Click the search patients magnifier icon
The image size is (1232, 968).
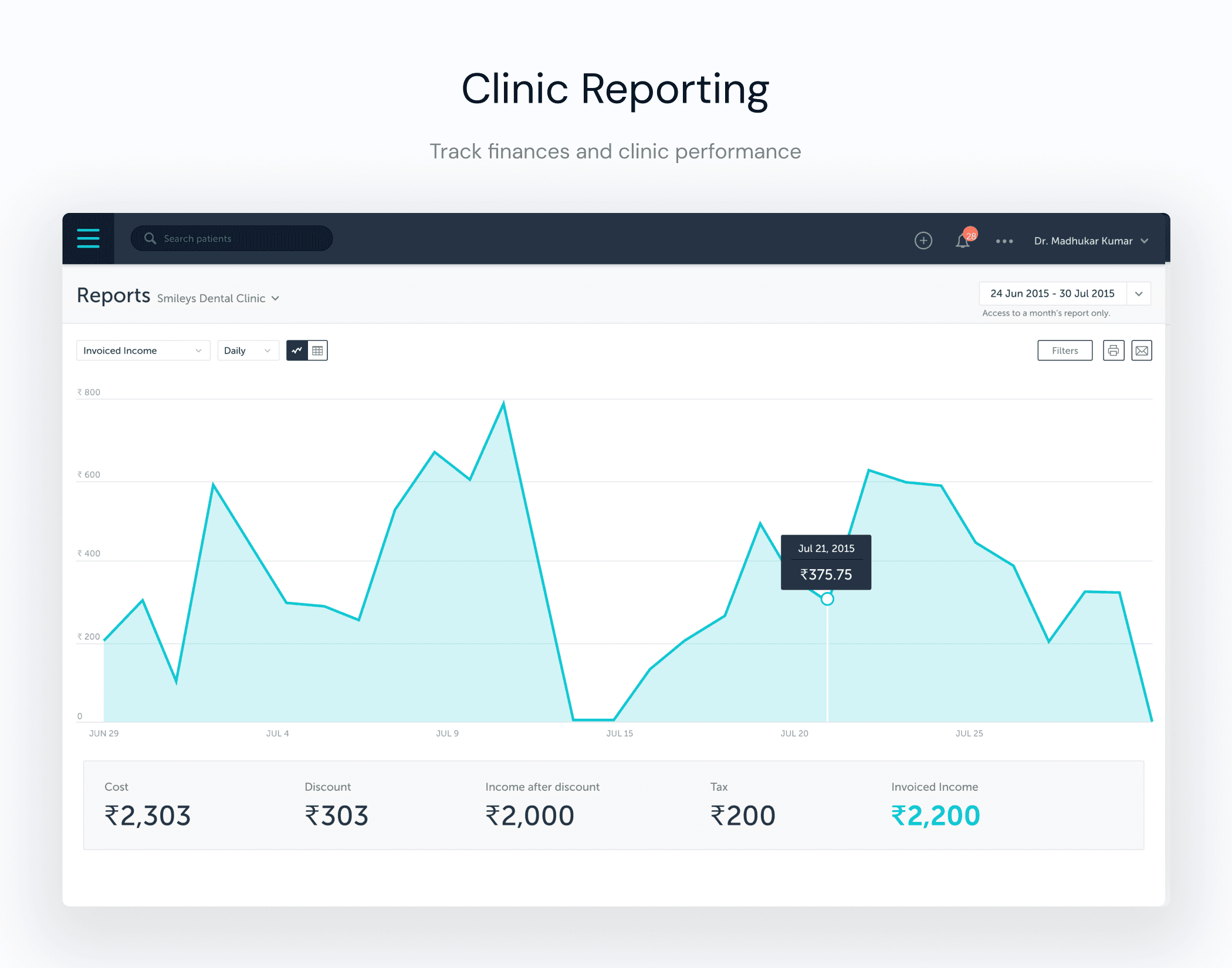[x=150, y=238]
